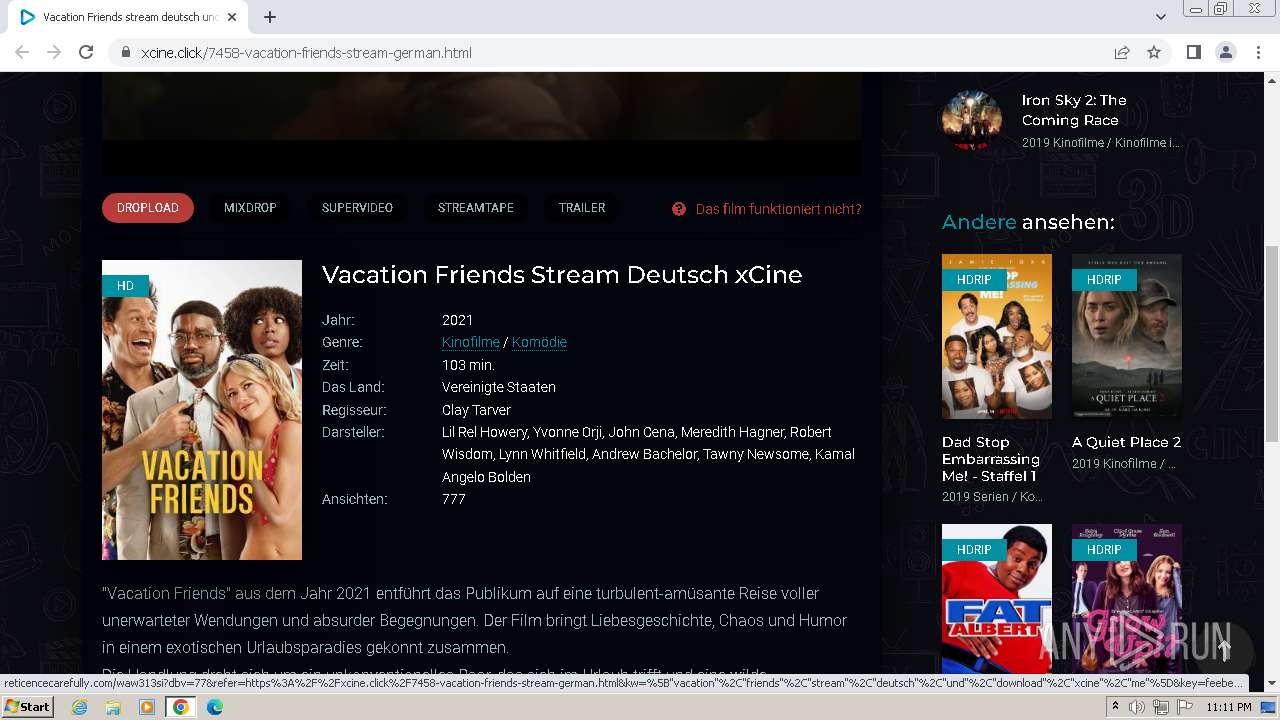Go forward in browser history
Screen dimensions: 1280x720
coord(54,53)
